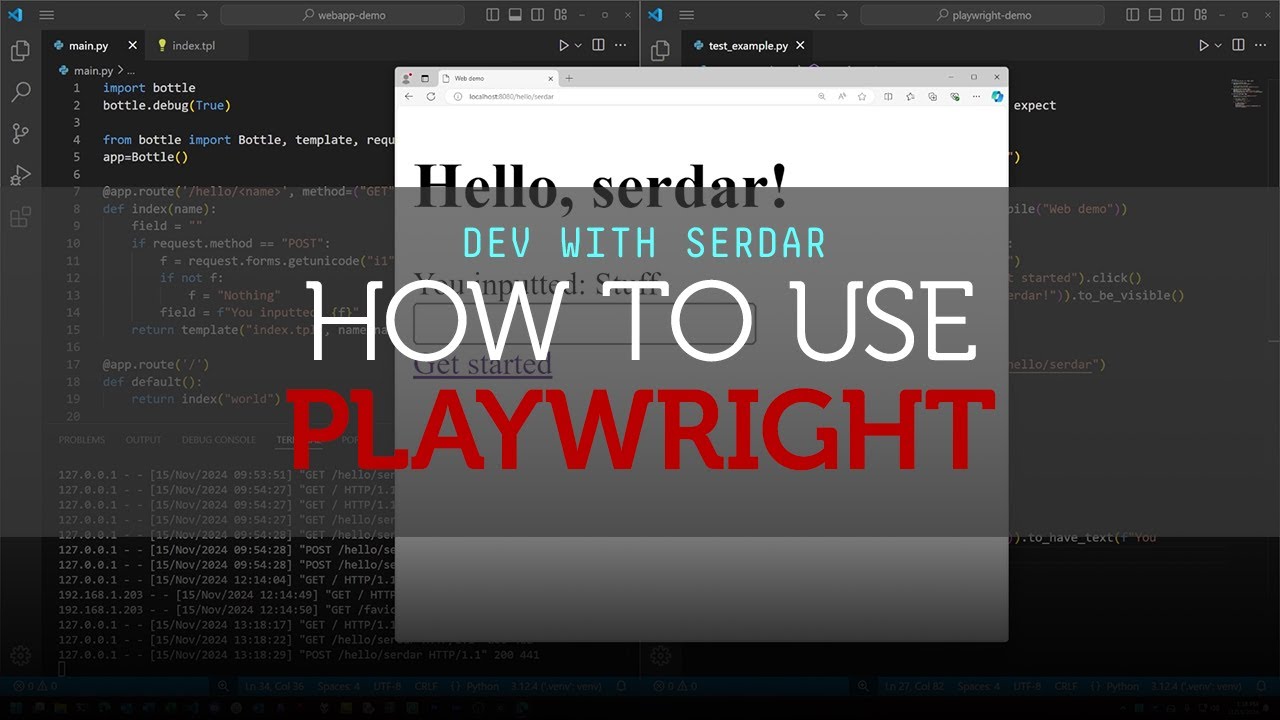This screenshot has height=720, width=1280.
Task: Run Python file in playwright-demo editor
Action: tap(1204, 46)
